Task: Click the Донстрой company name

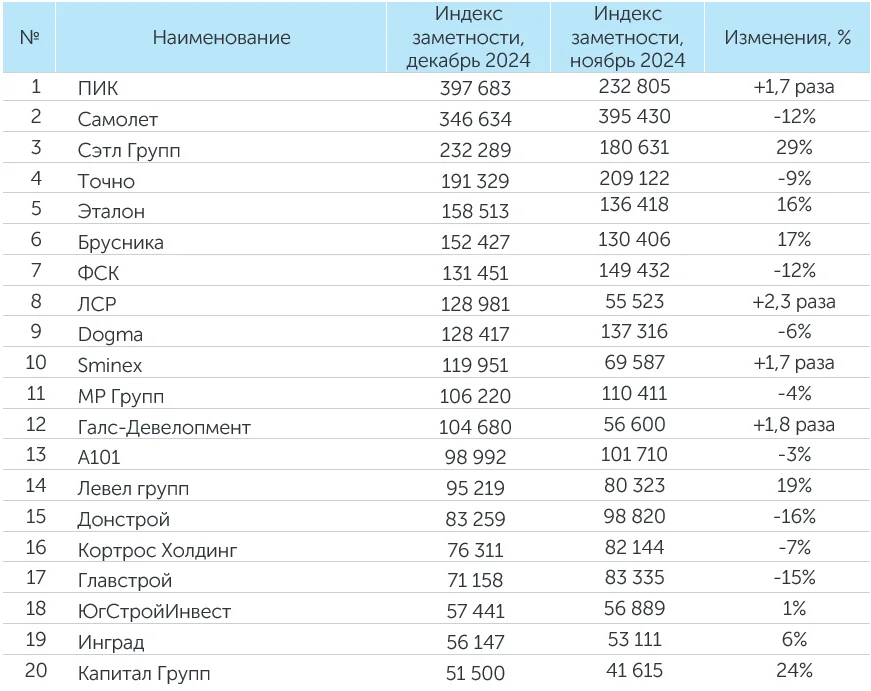Action: [123, 519]
